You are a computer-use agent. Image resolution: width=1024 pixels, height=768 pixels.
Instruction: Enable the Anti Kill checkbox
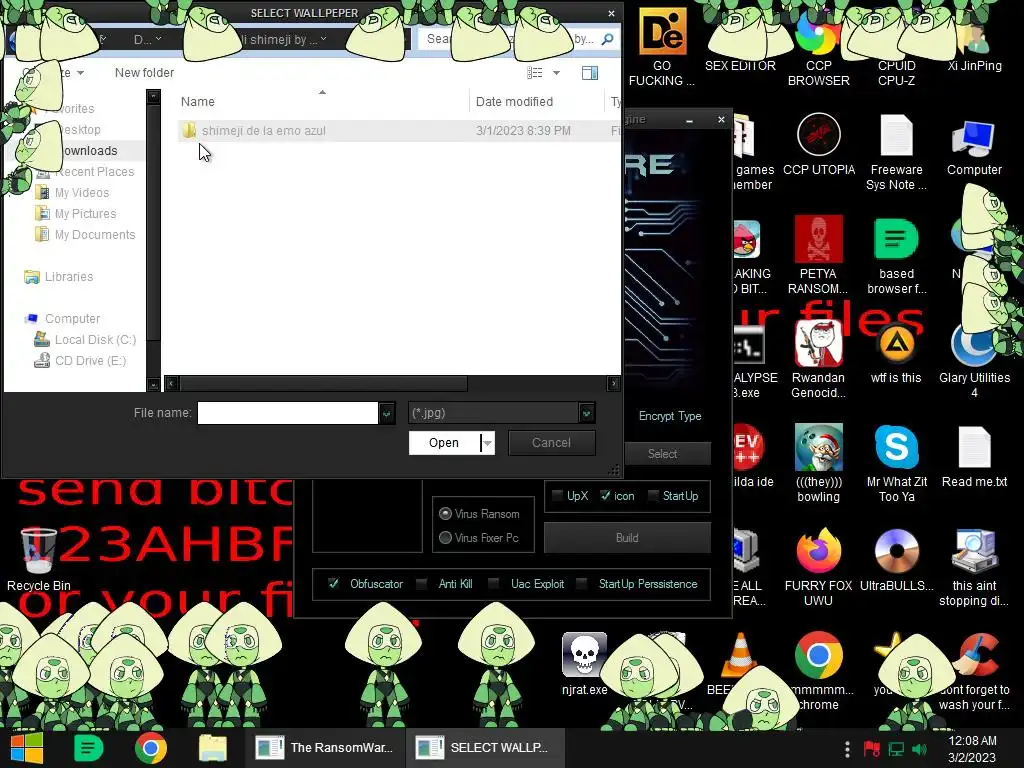(423, 583)
